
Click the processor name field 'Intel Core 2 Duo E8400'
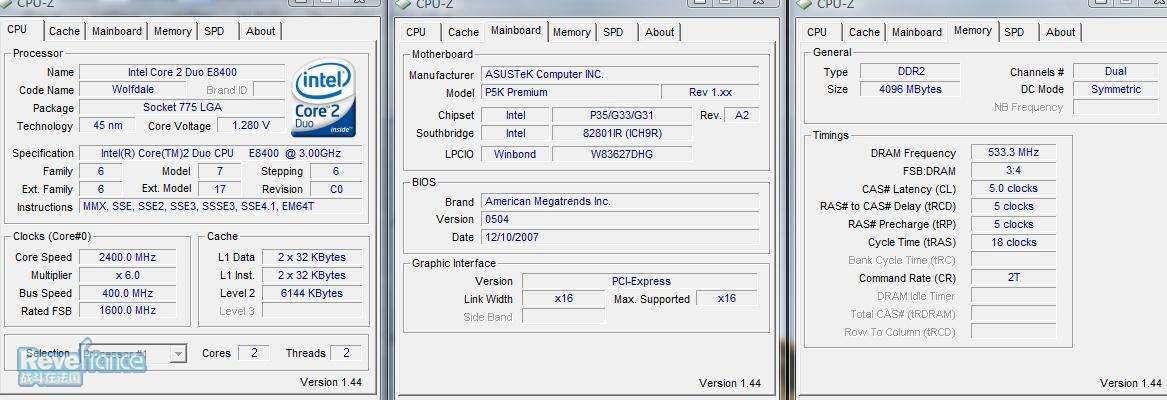coord(182,72)
